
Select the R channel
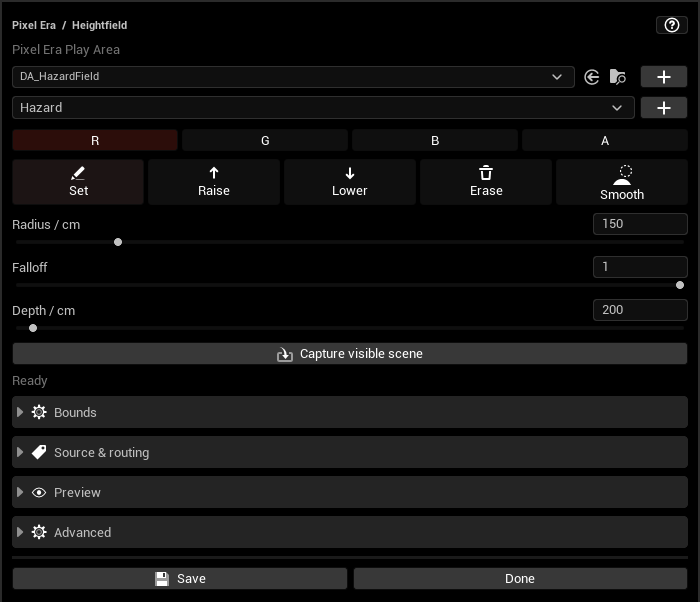click(95, 141)
